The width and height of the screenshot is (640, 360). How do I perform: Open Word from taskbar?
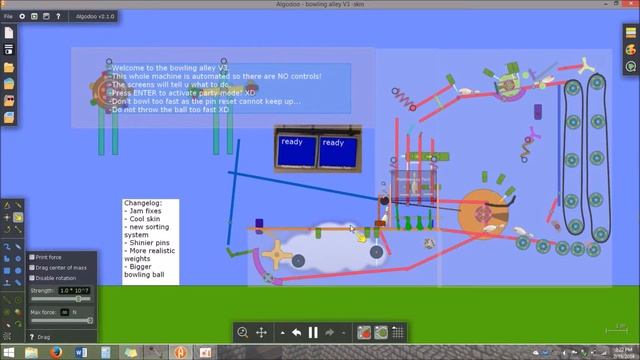pos(81,353)
